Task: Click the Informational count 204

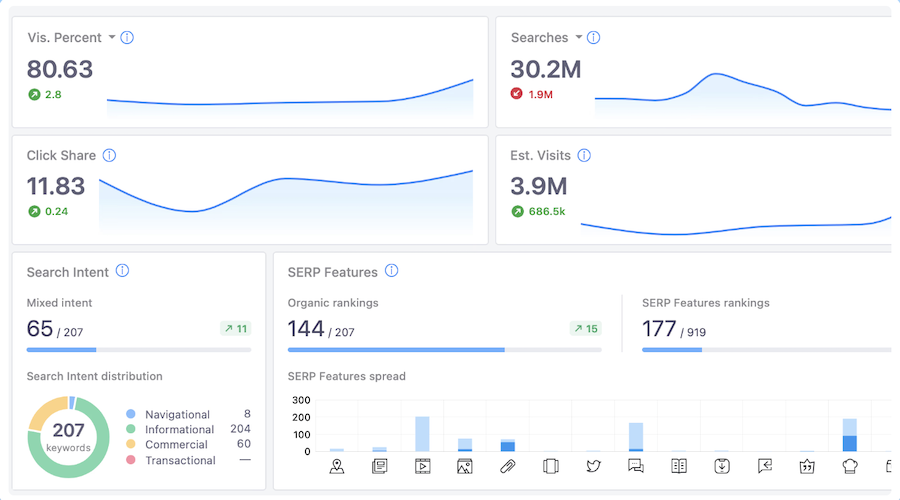Action: tap(240, 429)
